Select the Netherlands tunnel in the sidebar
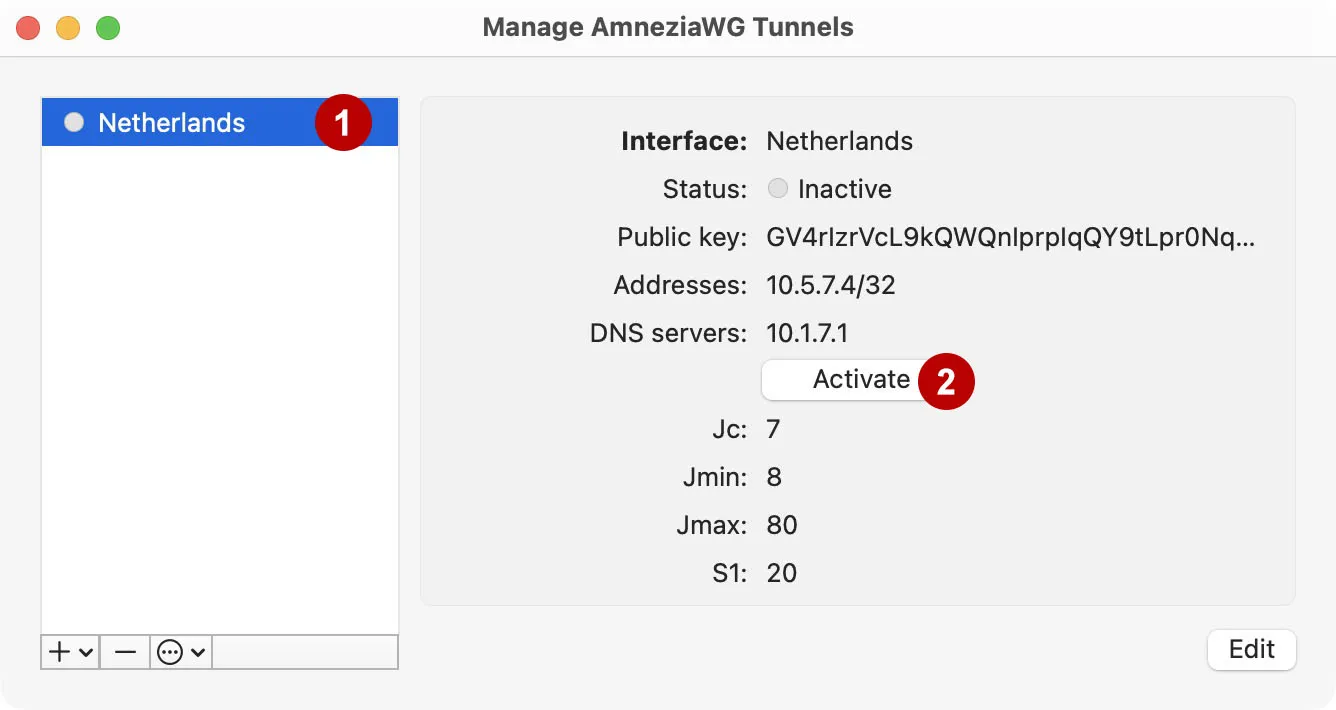Viewport: 1336px width, 710px height. pos(170,122)
